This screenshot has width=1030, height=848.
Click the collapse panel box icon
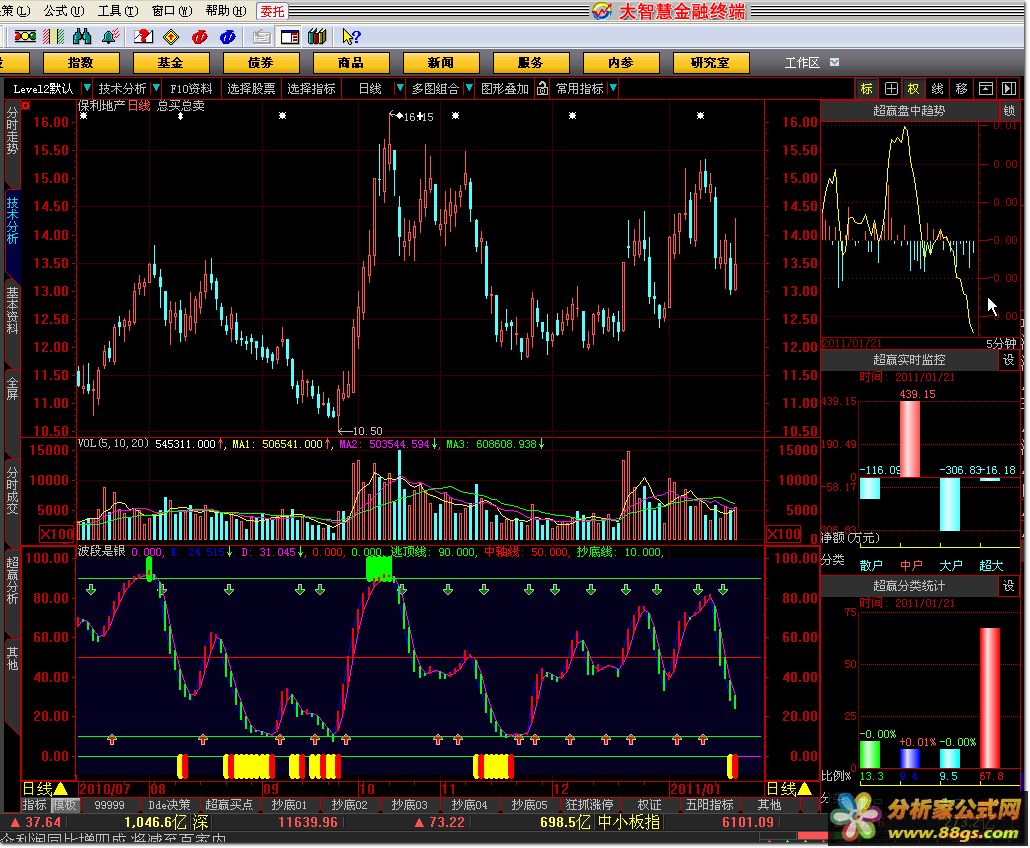click(x=985, y=88)
